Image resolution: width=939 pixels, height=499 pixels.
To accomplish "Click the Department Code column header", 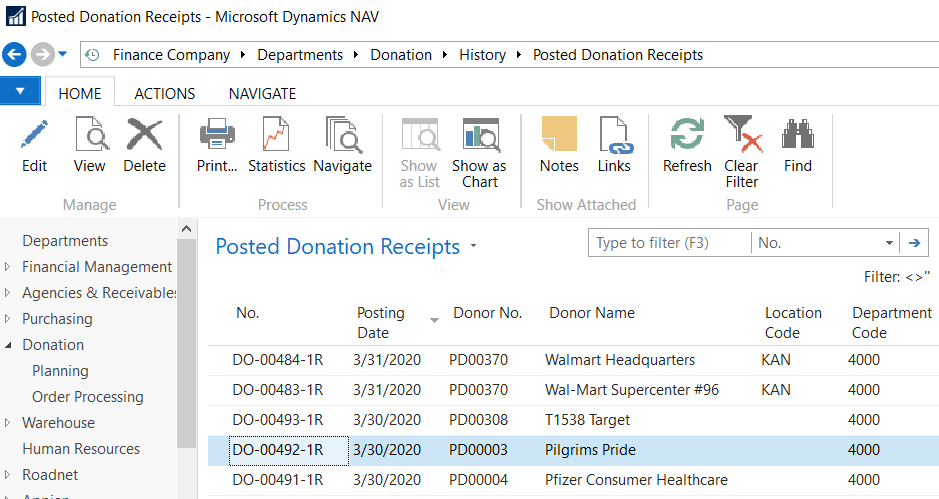I will (x=892, y=322).
